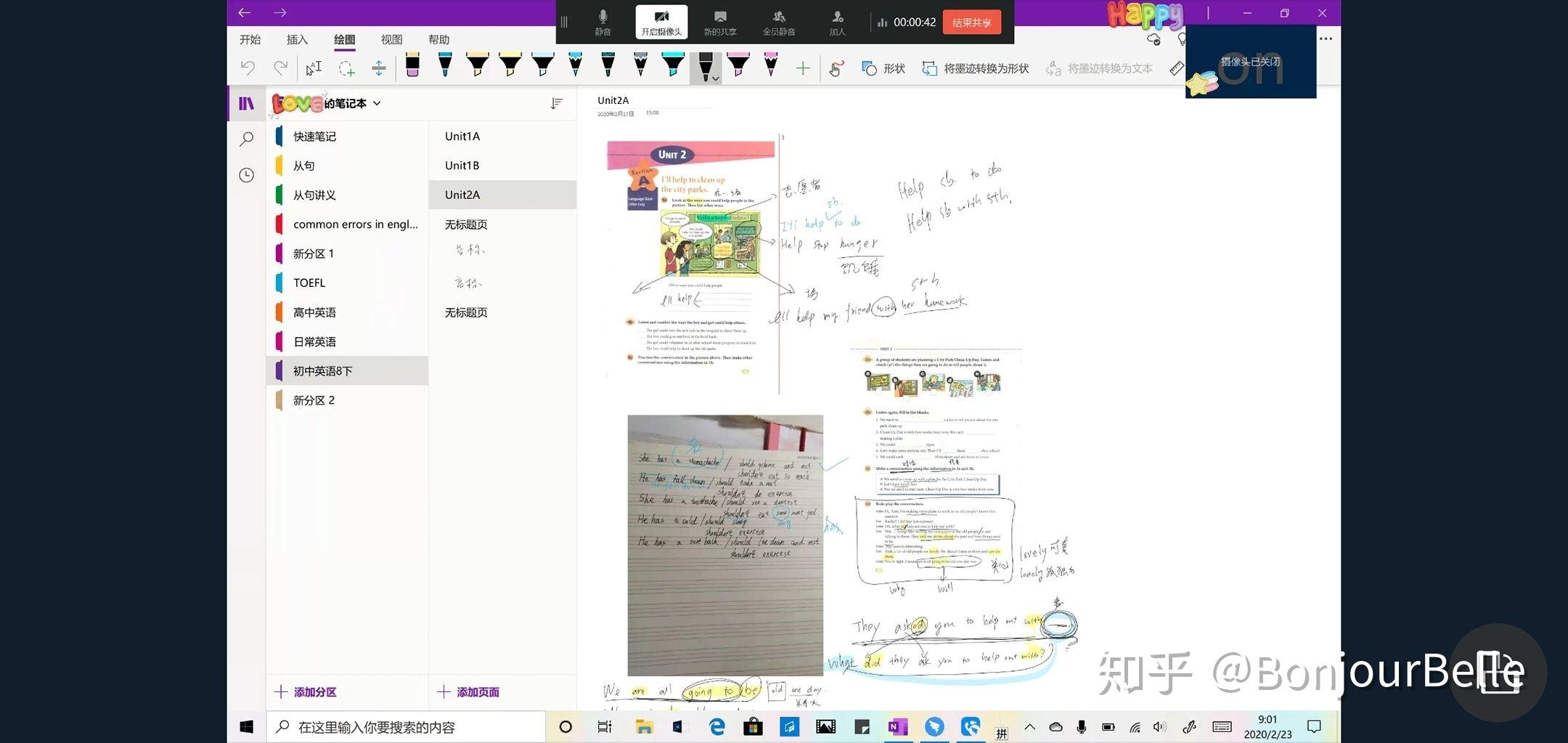Open the 快速笔记 section

tap(348, 136)
